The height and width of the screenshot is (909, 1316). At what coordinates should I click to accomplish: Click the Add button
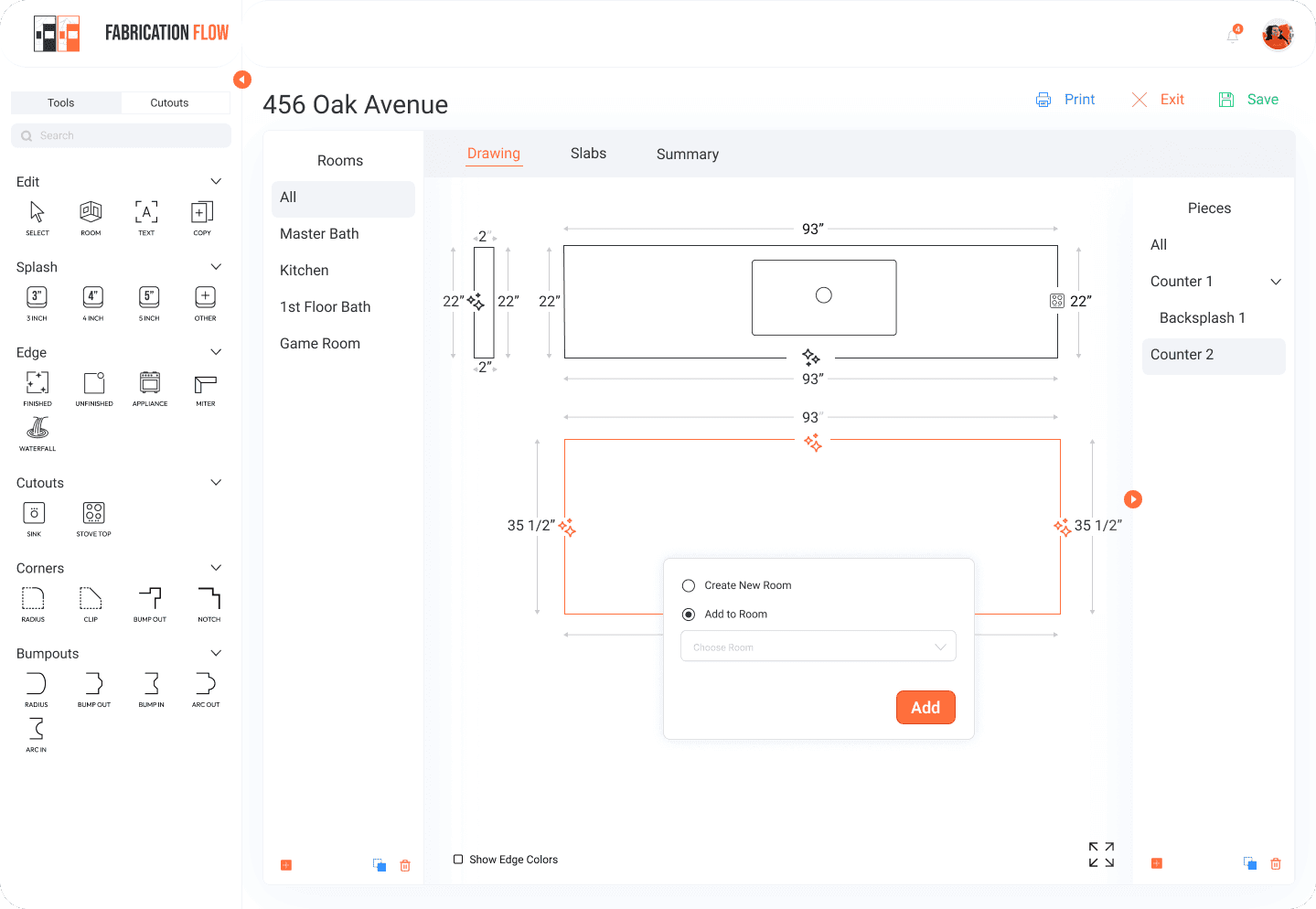pos(925,707)
